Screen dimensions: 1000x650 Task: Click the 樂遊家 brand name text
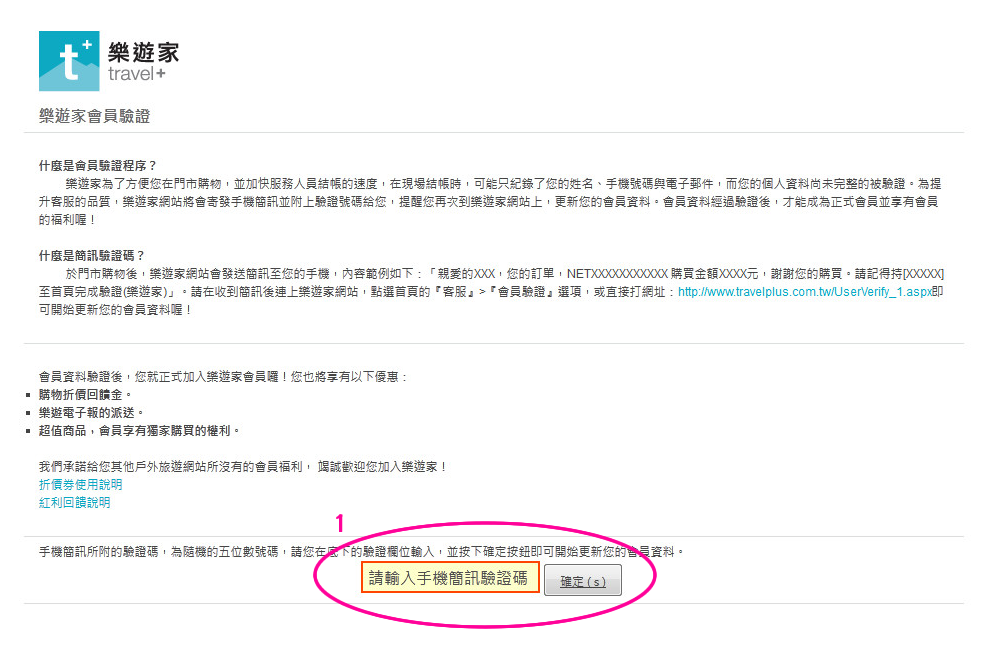(x=143, y=52)
